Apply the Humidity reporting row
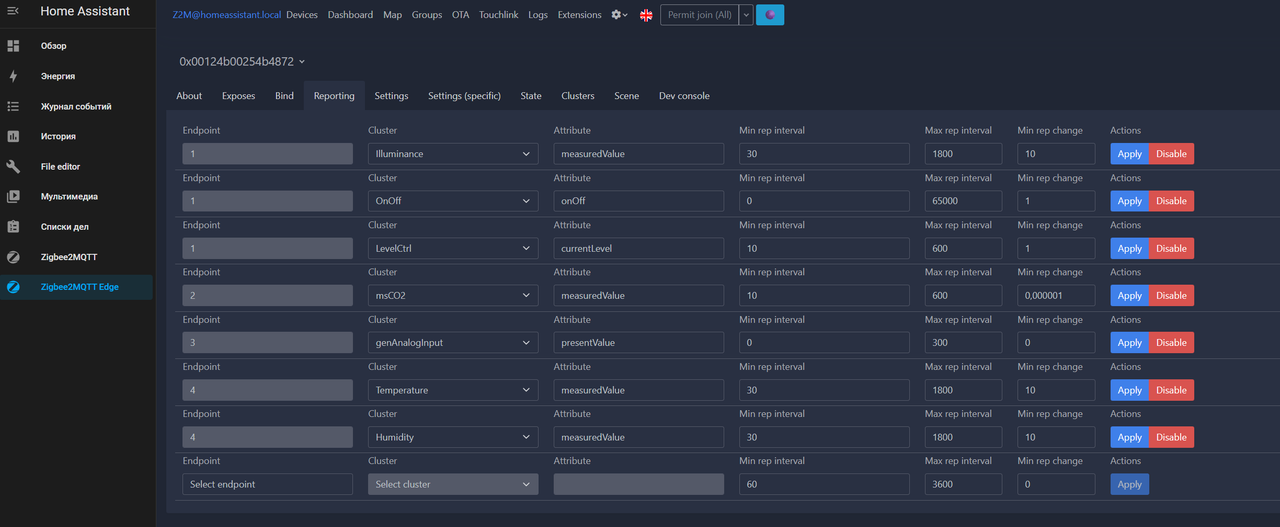The image size is (1280, 527). coord(1130,437)
